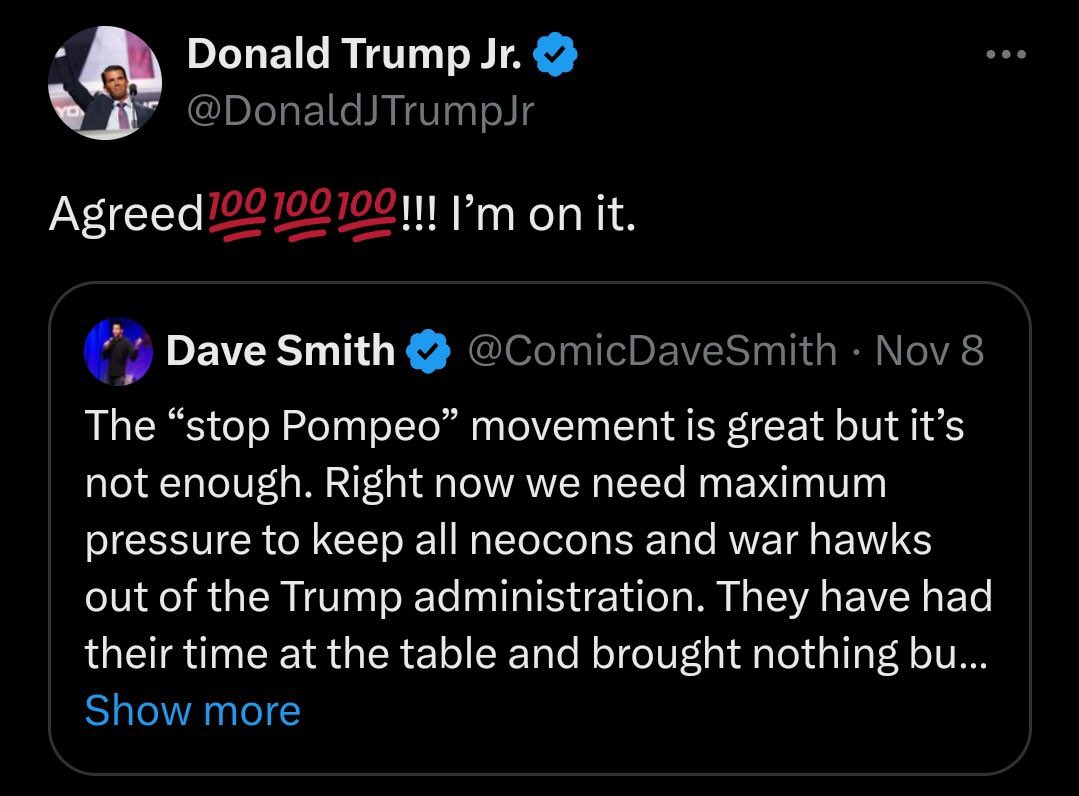
Task: Open Donald Trump Jr.'s profile picture
Action: click(x=104, y=83)
